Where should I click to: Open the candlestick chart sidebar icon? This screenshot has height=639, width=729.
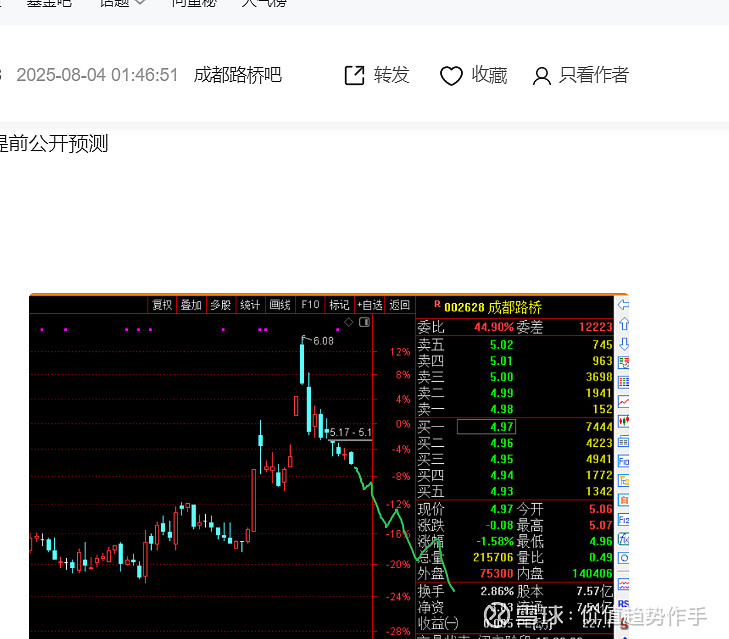623,421
